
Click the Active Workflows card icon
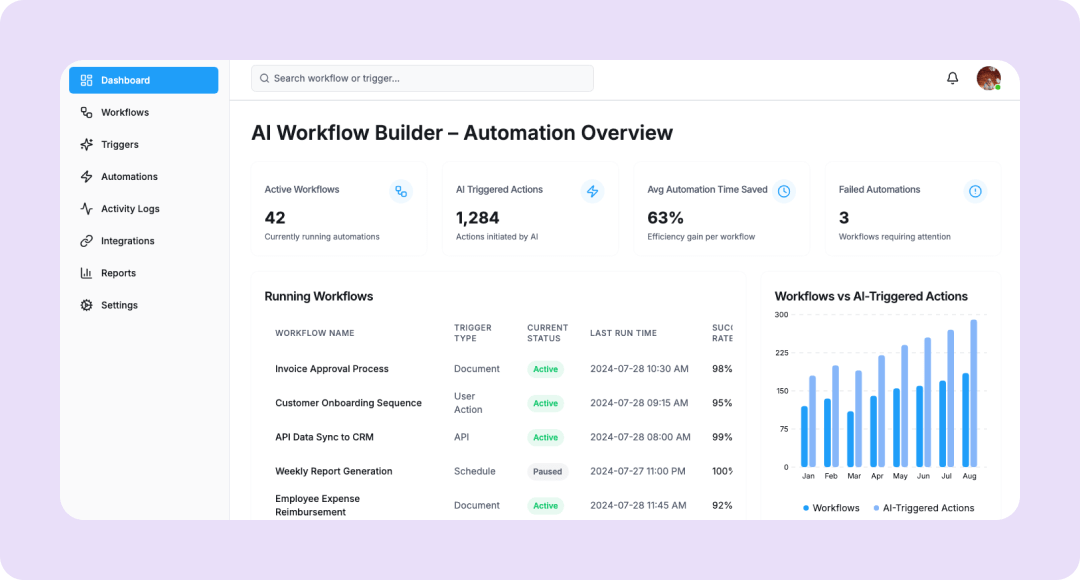coord(401,191)
